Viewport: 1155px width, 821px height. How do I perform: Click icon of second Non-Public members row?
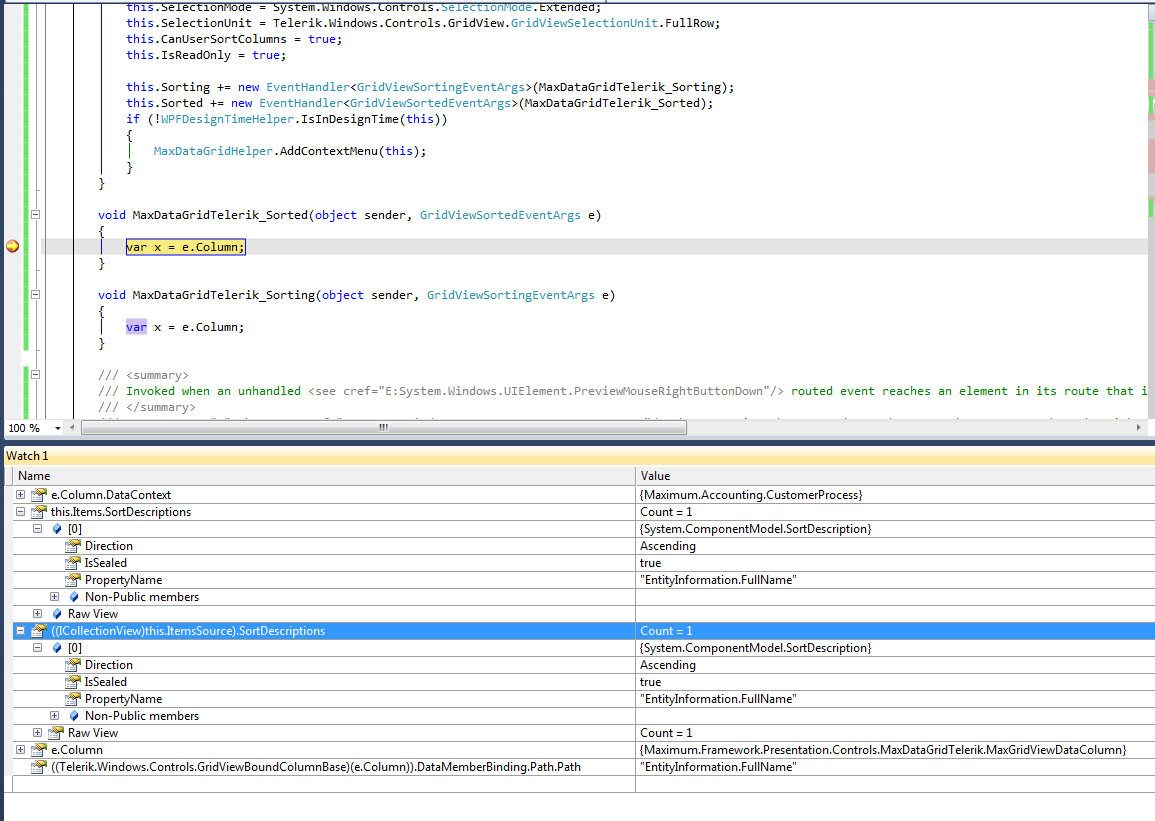pos(74,716)
